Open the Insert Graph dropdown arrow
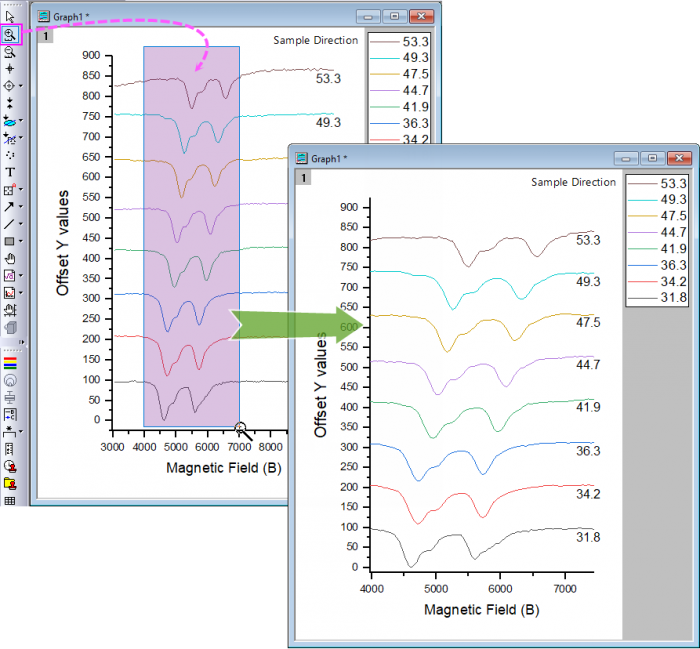The image size is (700, 649). pyautogui.click(x=21, y=293)
